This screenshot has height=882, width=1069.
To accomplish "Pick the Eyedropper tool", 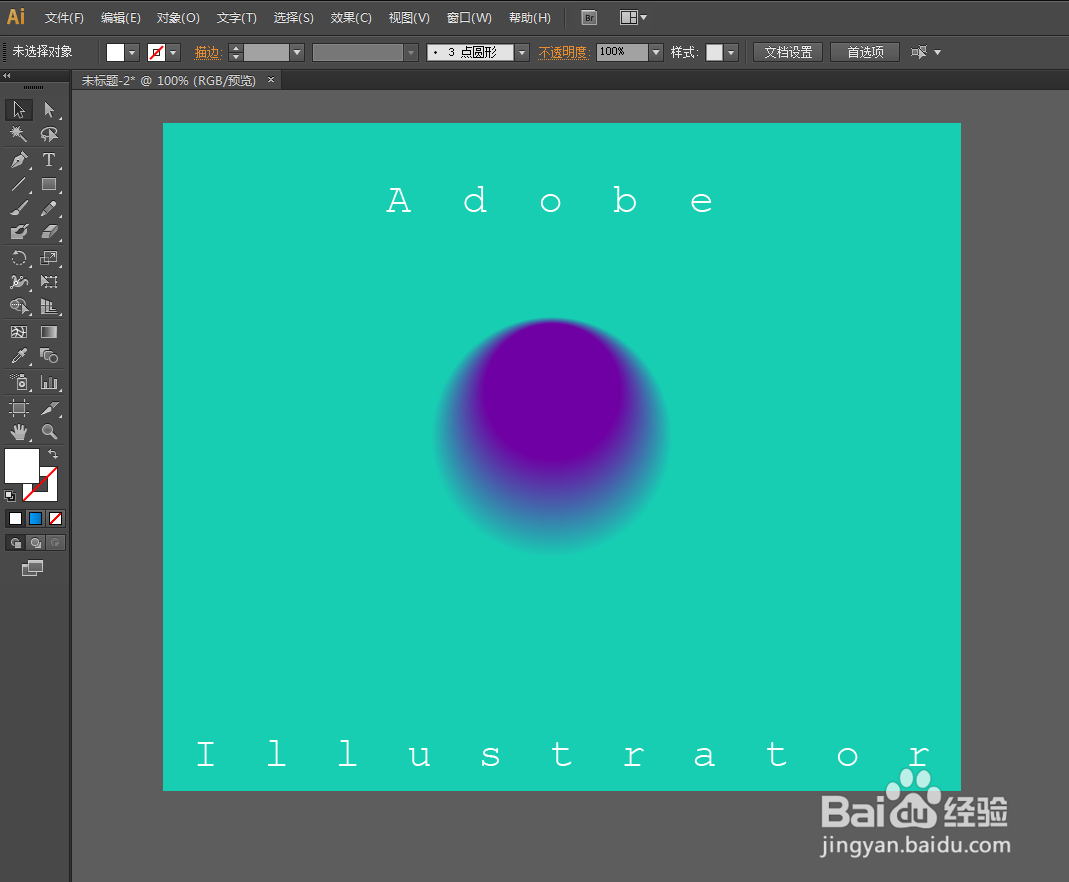I will tap(18, 356).
